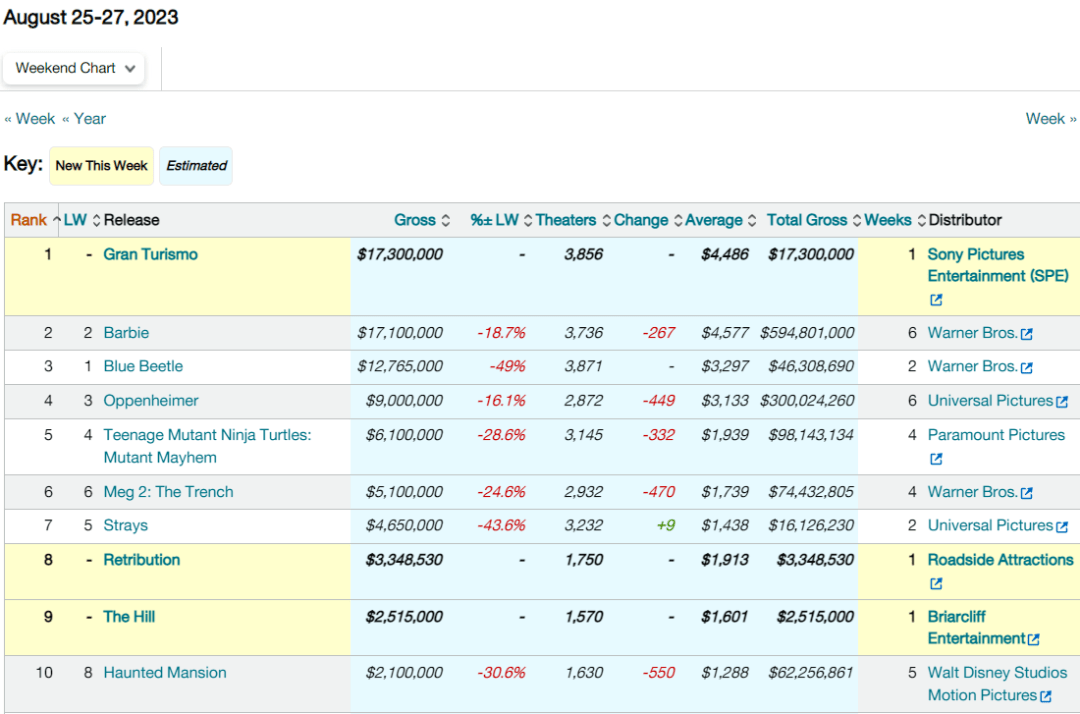Go to previous week link
1080x714 pixels.
tap(30, 118)
